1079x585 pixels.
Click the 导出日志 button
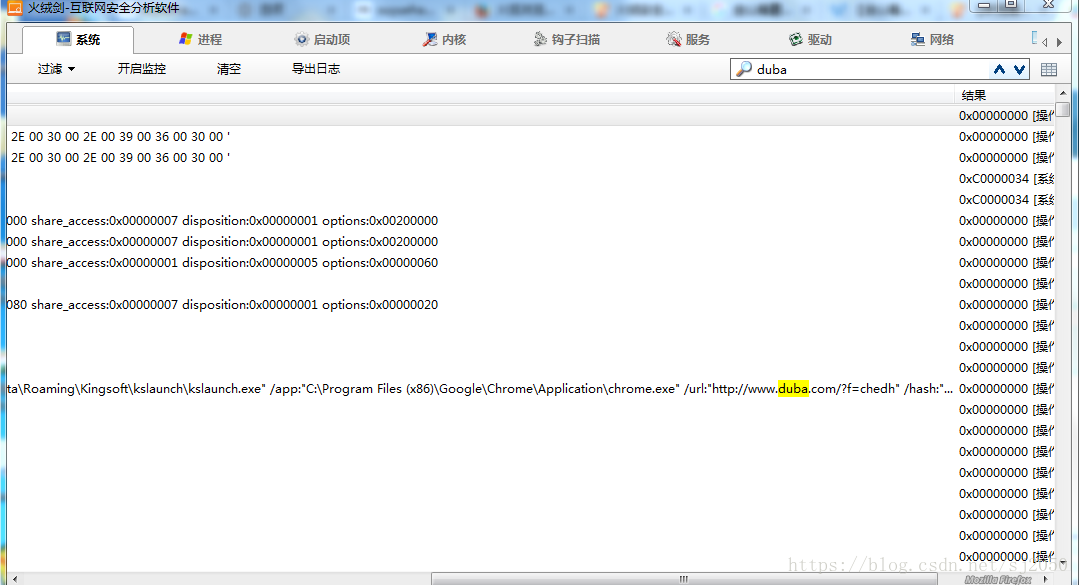coord(316,69)
